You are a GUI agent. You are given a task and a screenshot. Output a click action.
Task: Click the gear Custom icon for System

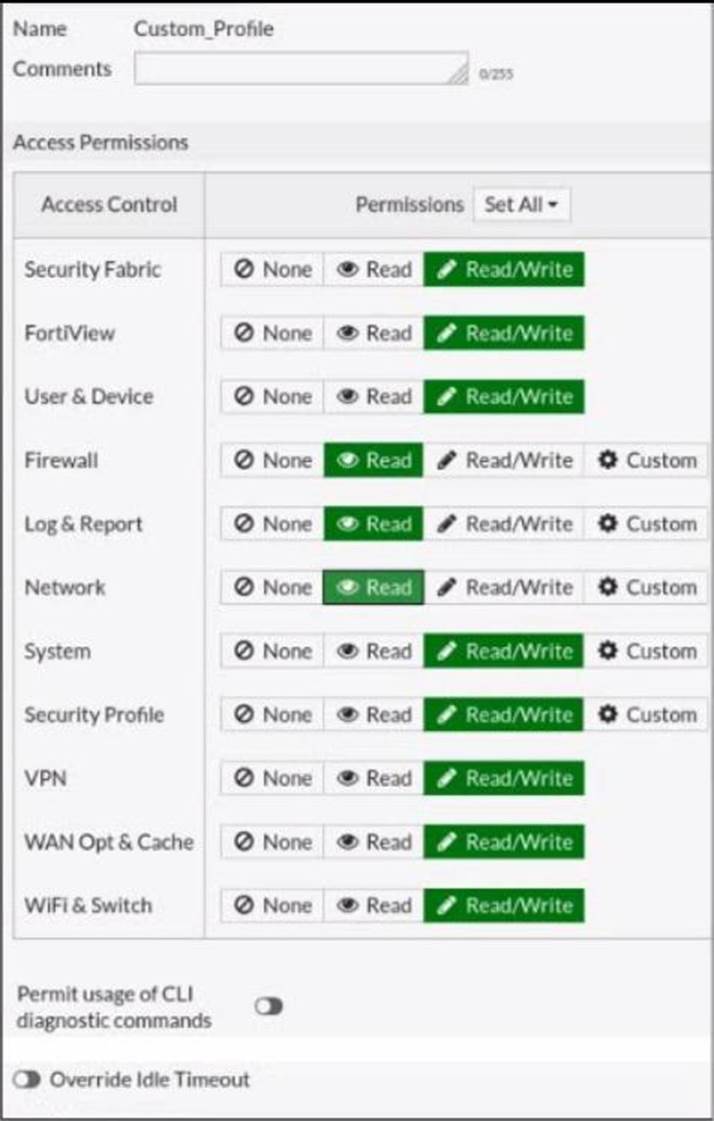(x=608, y=651)
